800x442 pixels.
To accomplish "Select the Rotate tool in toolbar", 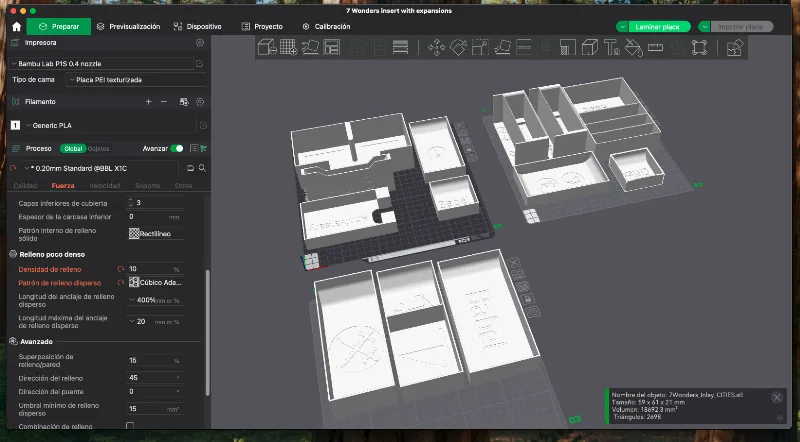I will 458,48.
